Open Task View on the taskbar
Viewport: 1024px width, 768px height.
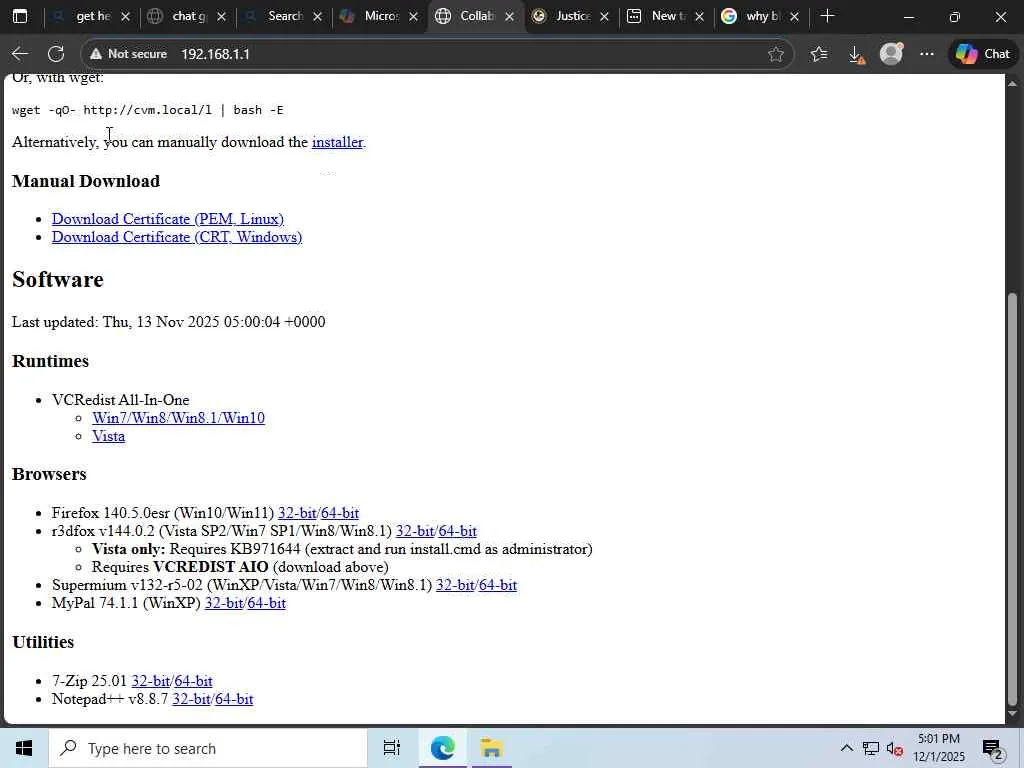[391, 748]
